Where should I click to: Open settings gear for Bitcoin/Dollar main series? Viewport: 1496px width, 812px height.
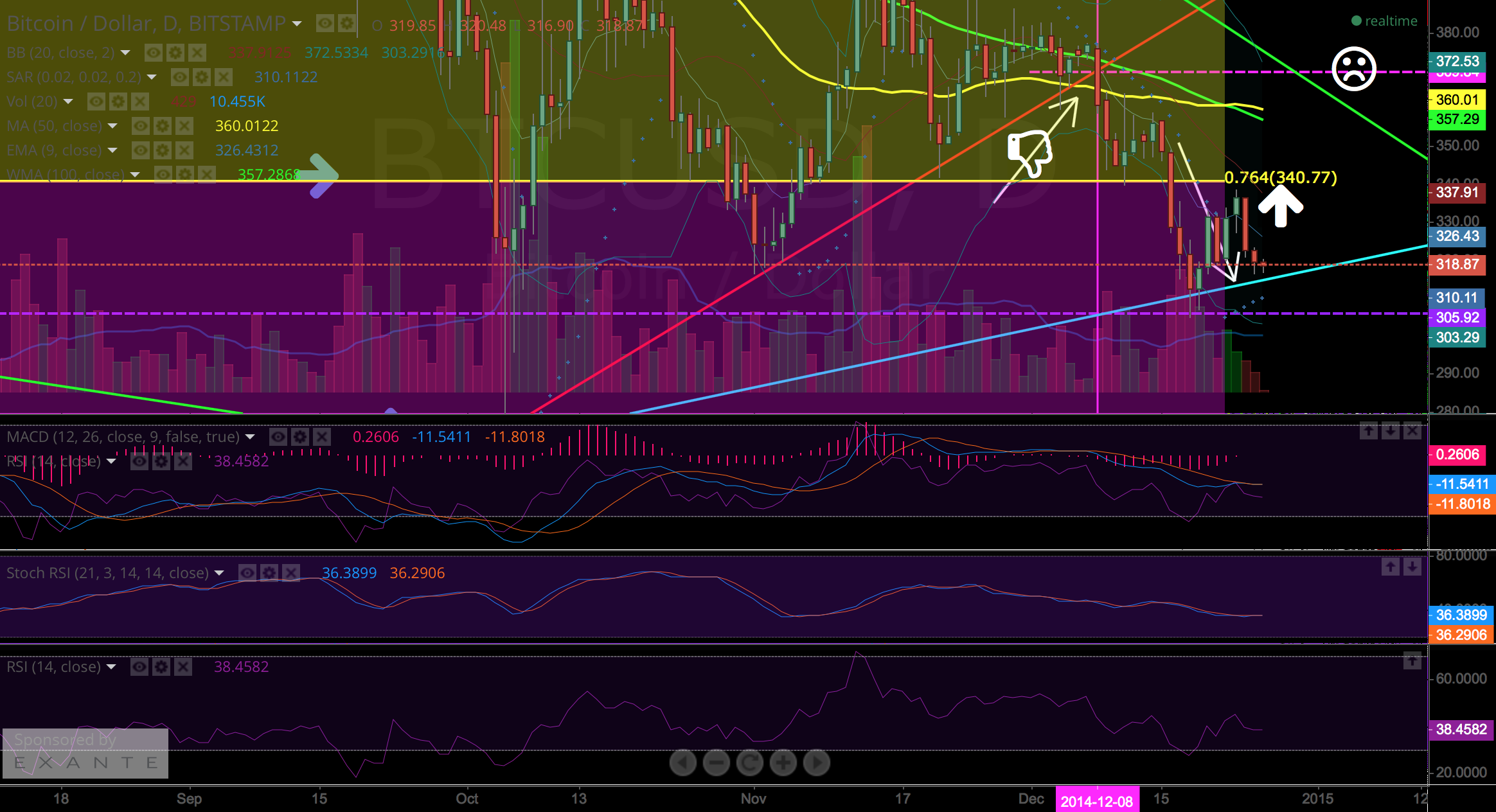coord(347,24)
